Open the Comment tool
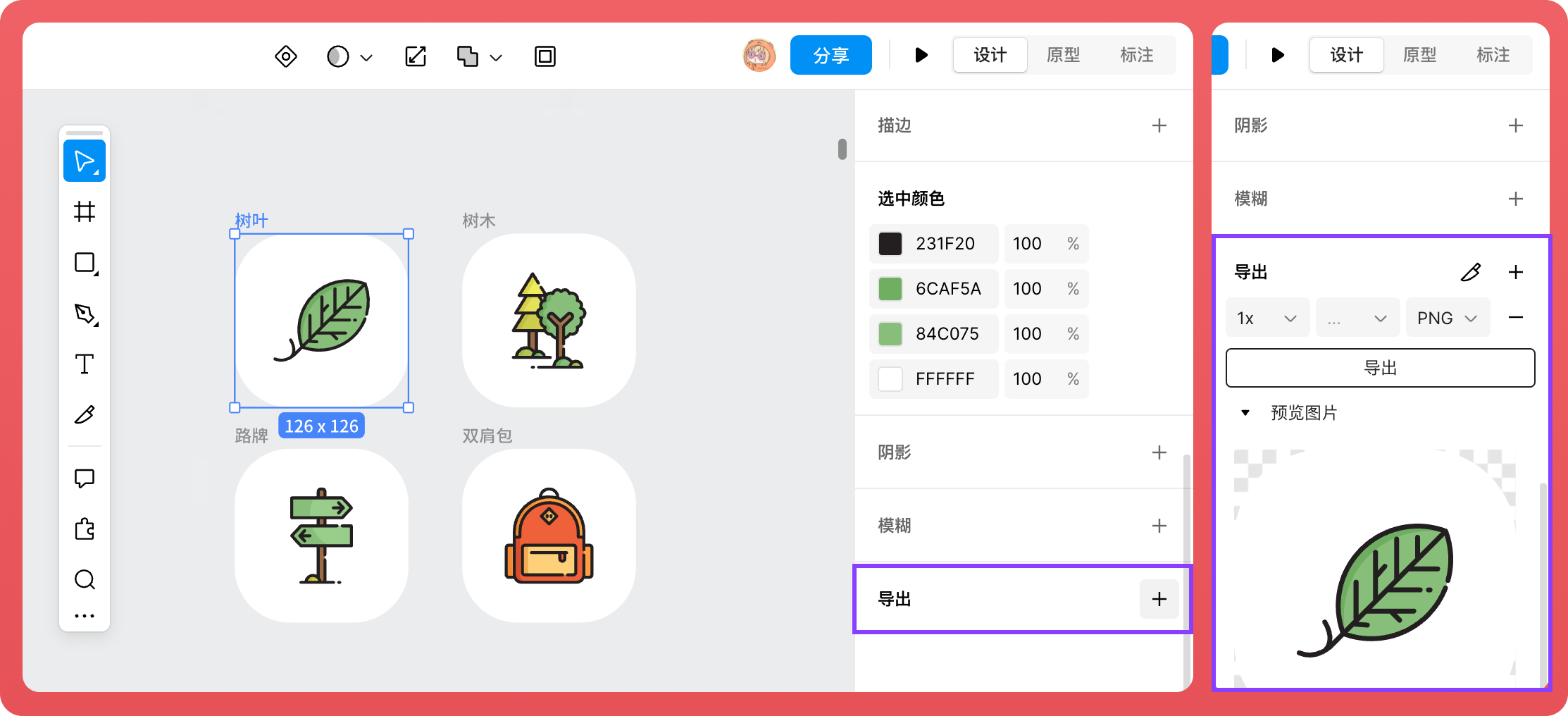This screenshot has width=1568, height=716. [85, 479]
